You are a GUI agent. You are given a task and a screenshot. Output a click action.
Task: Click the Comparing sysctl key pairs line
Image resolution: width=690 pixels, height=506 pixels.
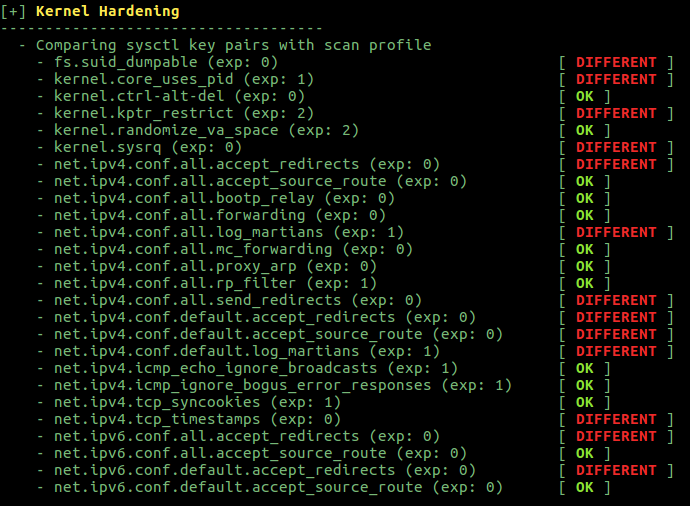click(x=234, y=45)
